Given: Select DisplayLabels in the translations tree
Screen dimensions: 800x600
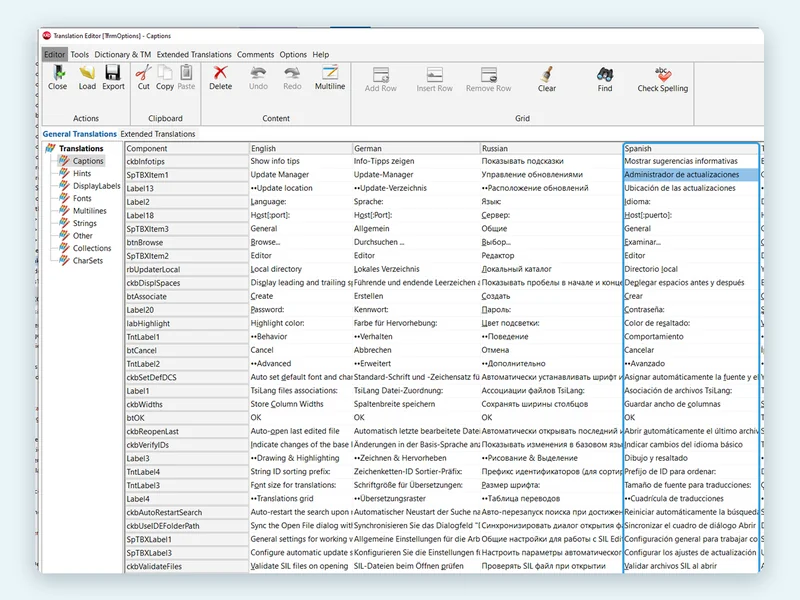Looking at the screenshot, I should pos(96,186).
